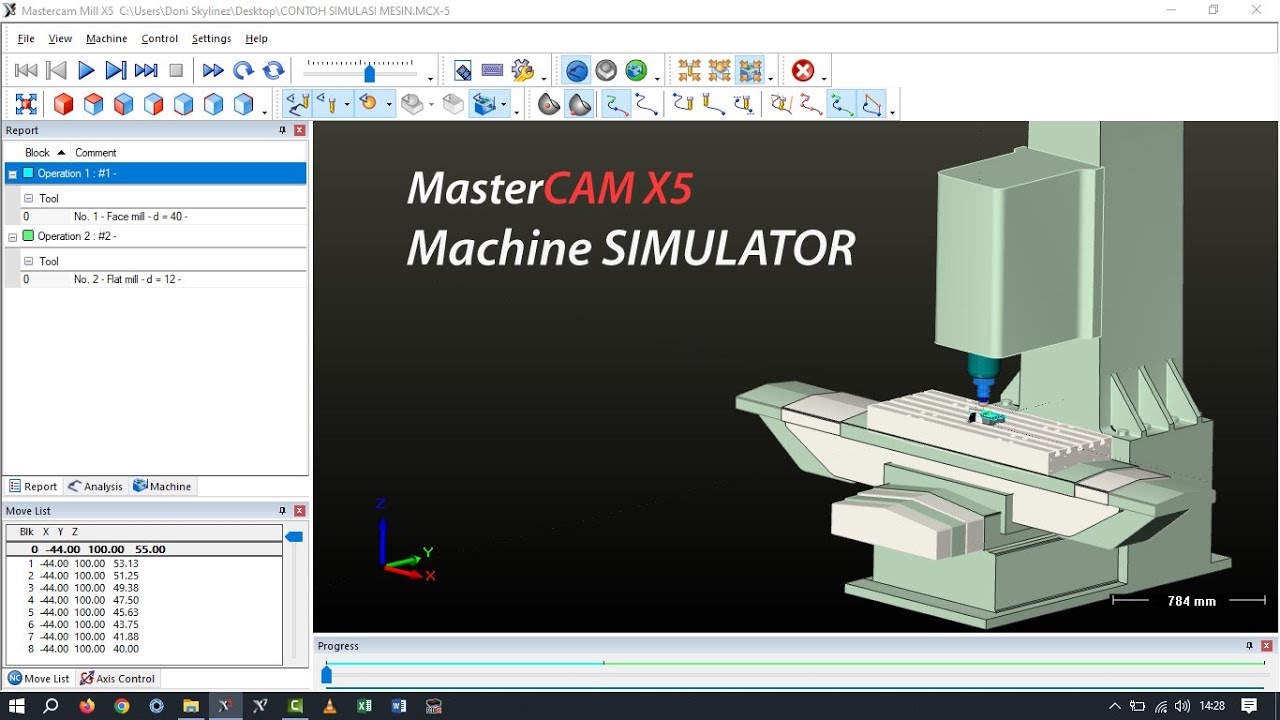Collapse Operation 2 : #2 tree node

(x=13, y=237)
